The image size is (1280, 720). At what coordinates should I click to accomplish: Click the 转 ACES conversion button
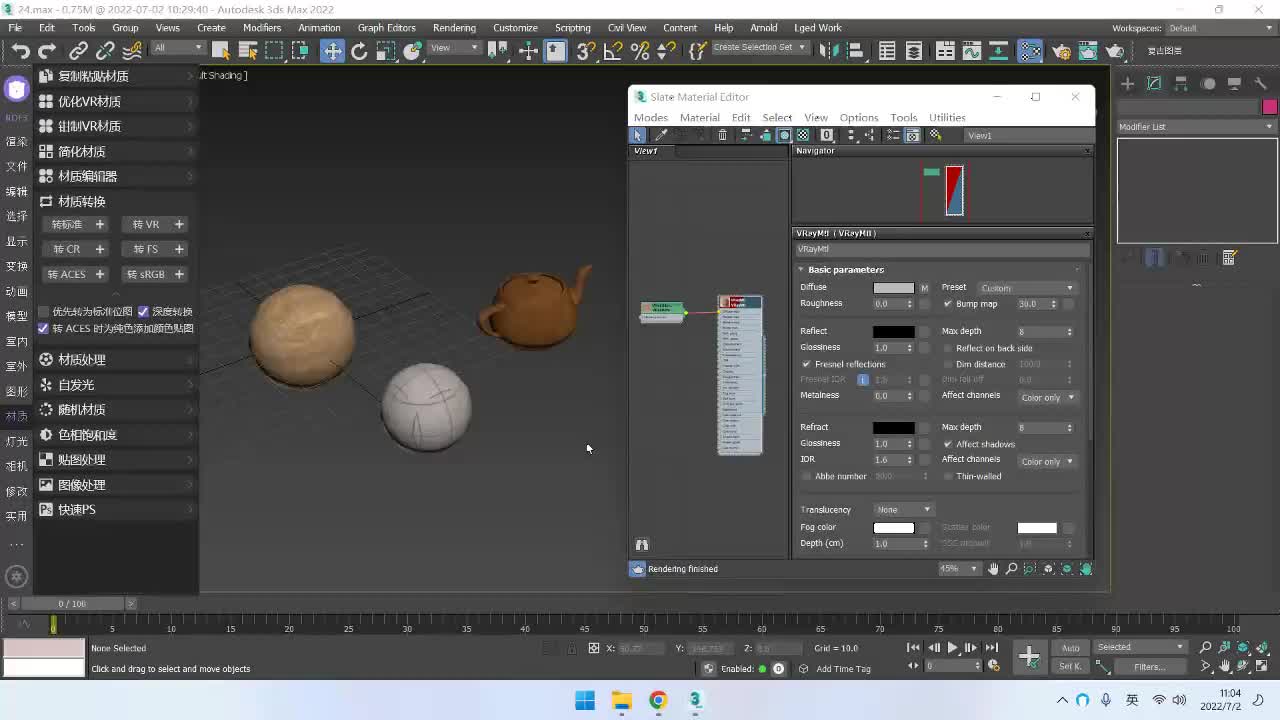(67, 275)
